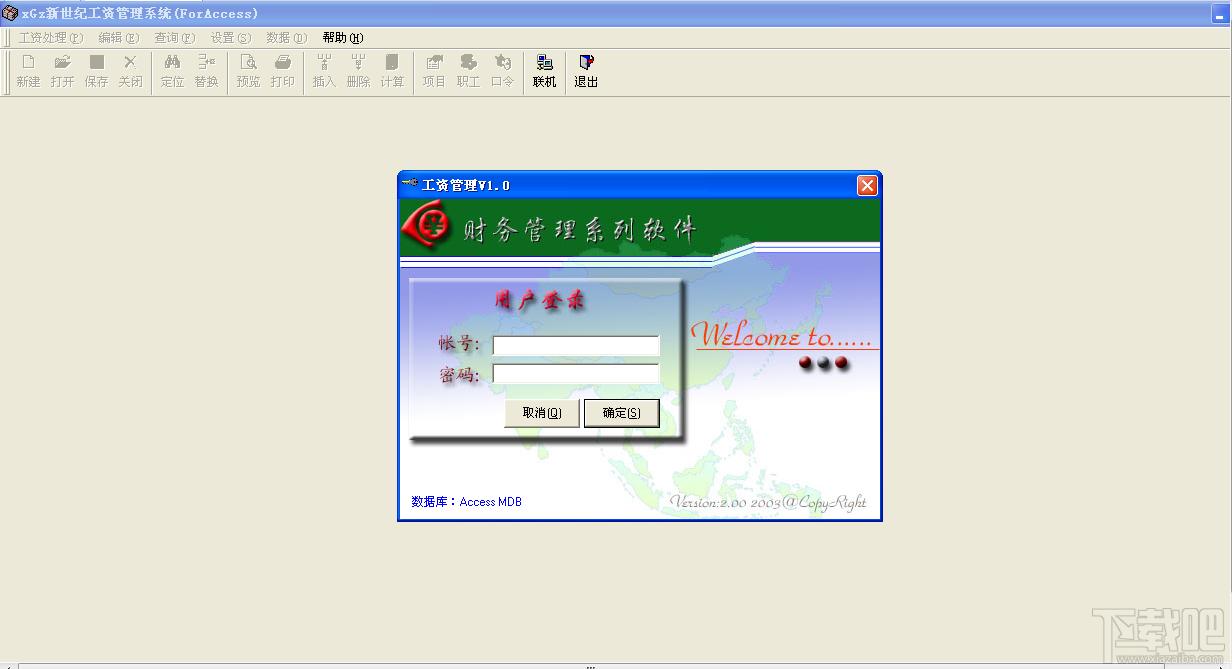Select the 替换 (Replace) toolbar icon
1232x669 pixels.
tap(206, 71)
